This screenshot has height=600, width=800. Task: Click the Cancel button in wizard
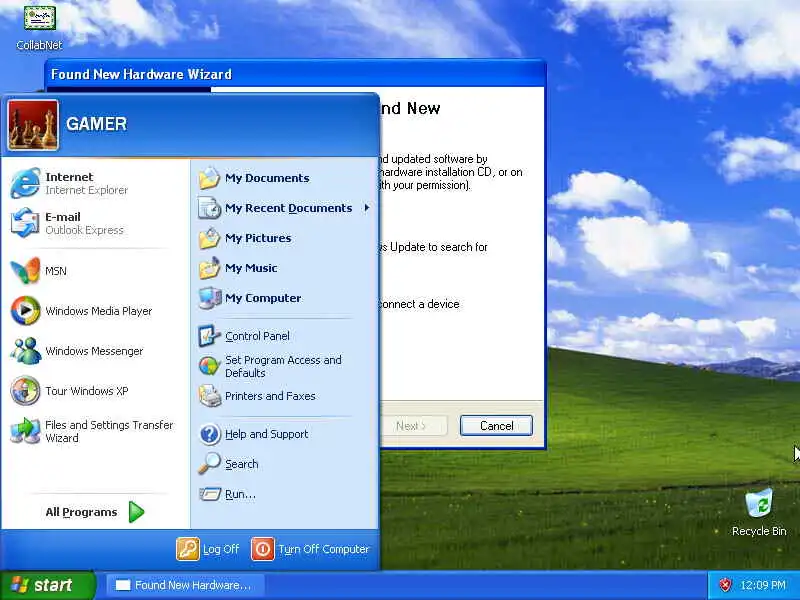(x=496, y=426)
